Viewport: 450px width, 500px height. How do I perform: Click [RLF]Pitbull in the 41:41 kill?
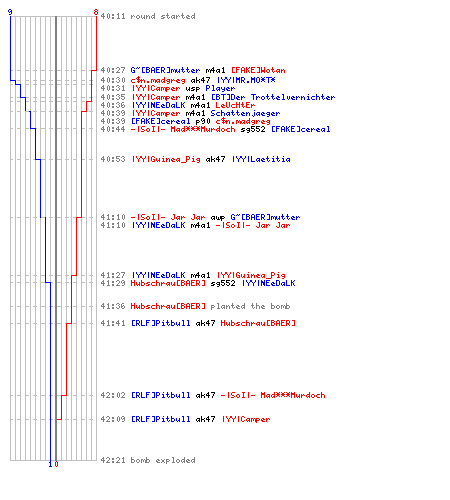click(x=161, y=323)
